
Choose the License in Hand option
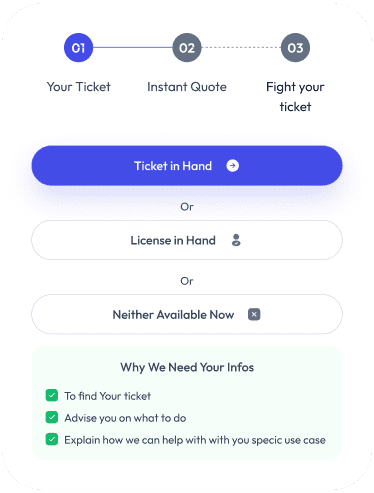point(187,240)
